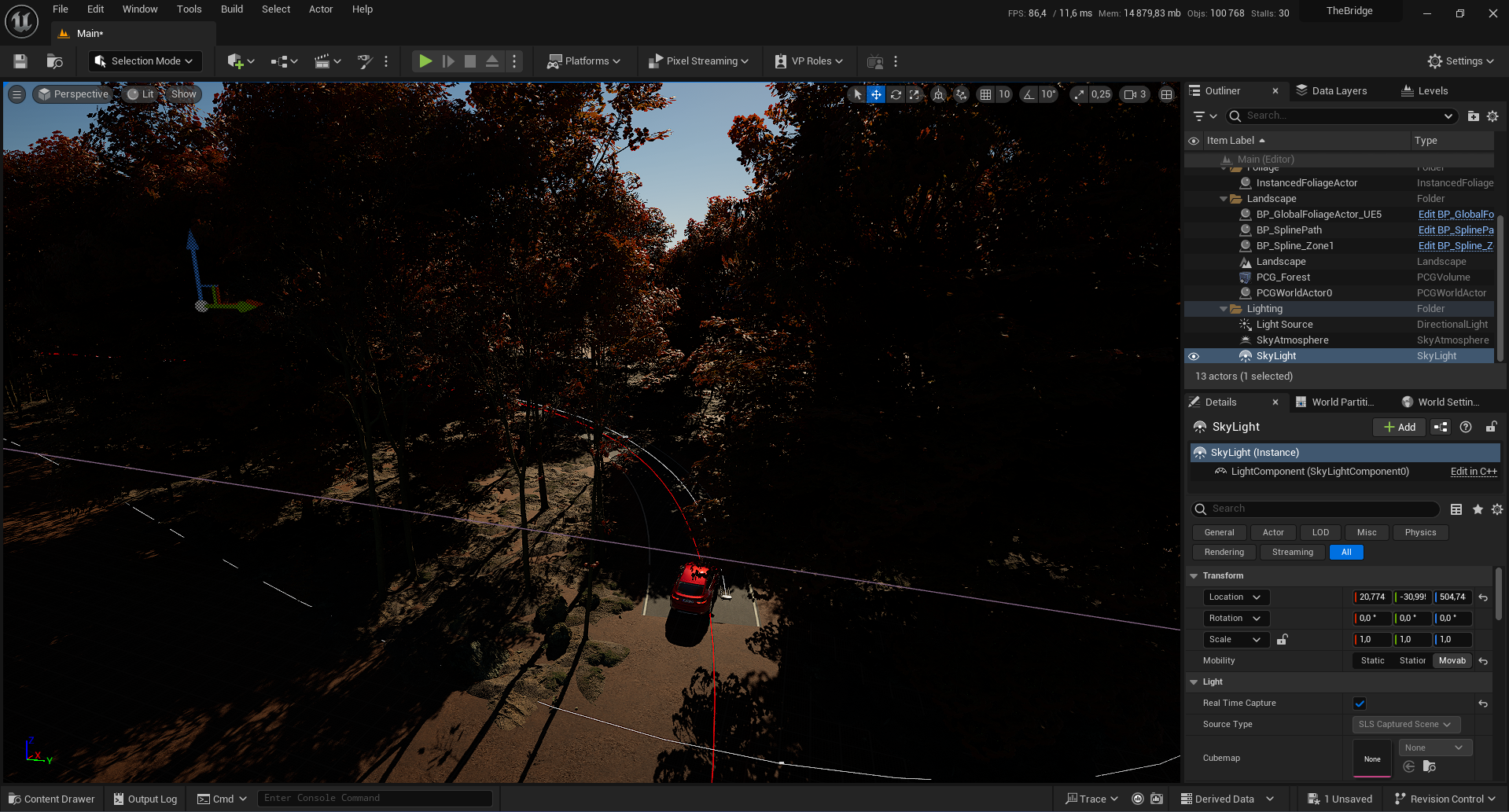The image size is (1509, 812).
Task: Open the VP Roles dropdown
Action: pos(809,61)
